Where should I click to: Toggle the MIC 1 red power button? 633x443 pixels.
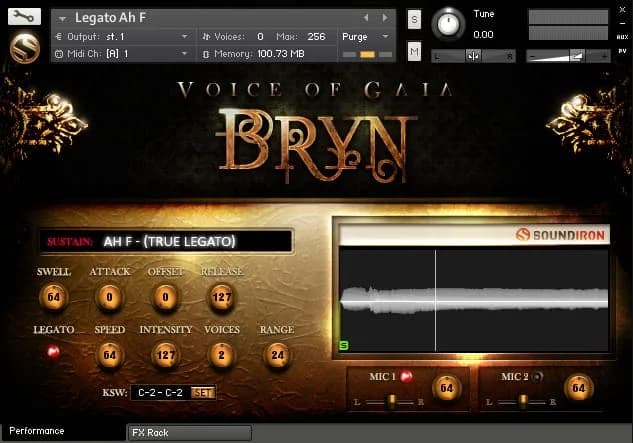(406, 376)
